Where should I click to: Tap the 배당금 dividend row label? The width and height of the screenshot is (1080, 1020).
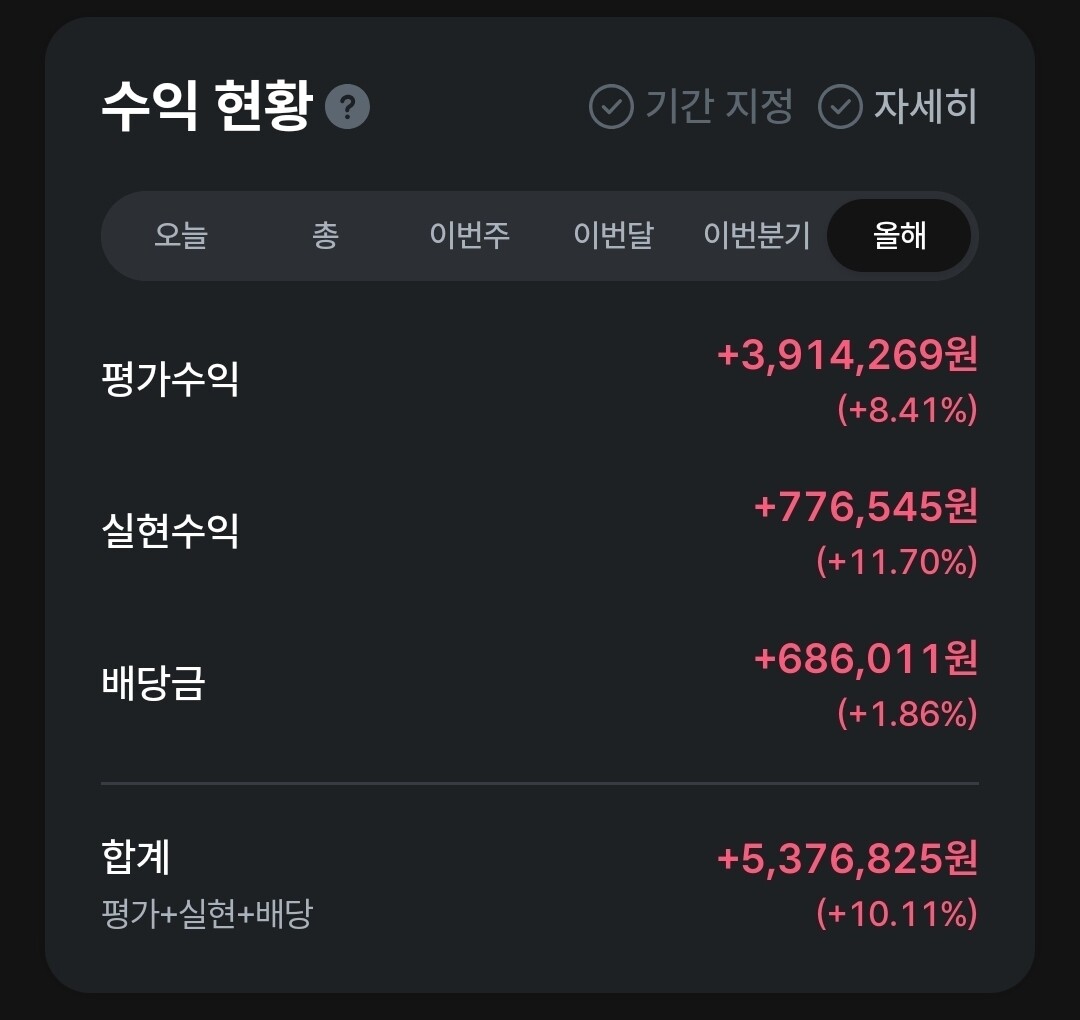coord(154,683)
